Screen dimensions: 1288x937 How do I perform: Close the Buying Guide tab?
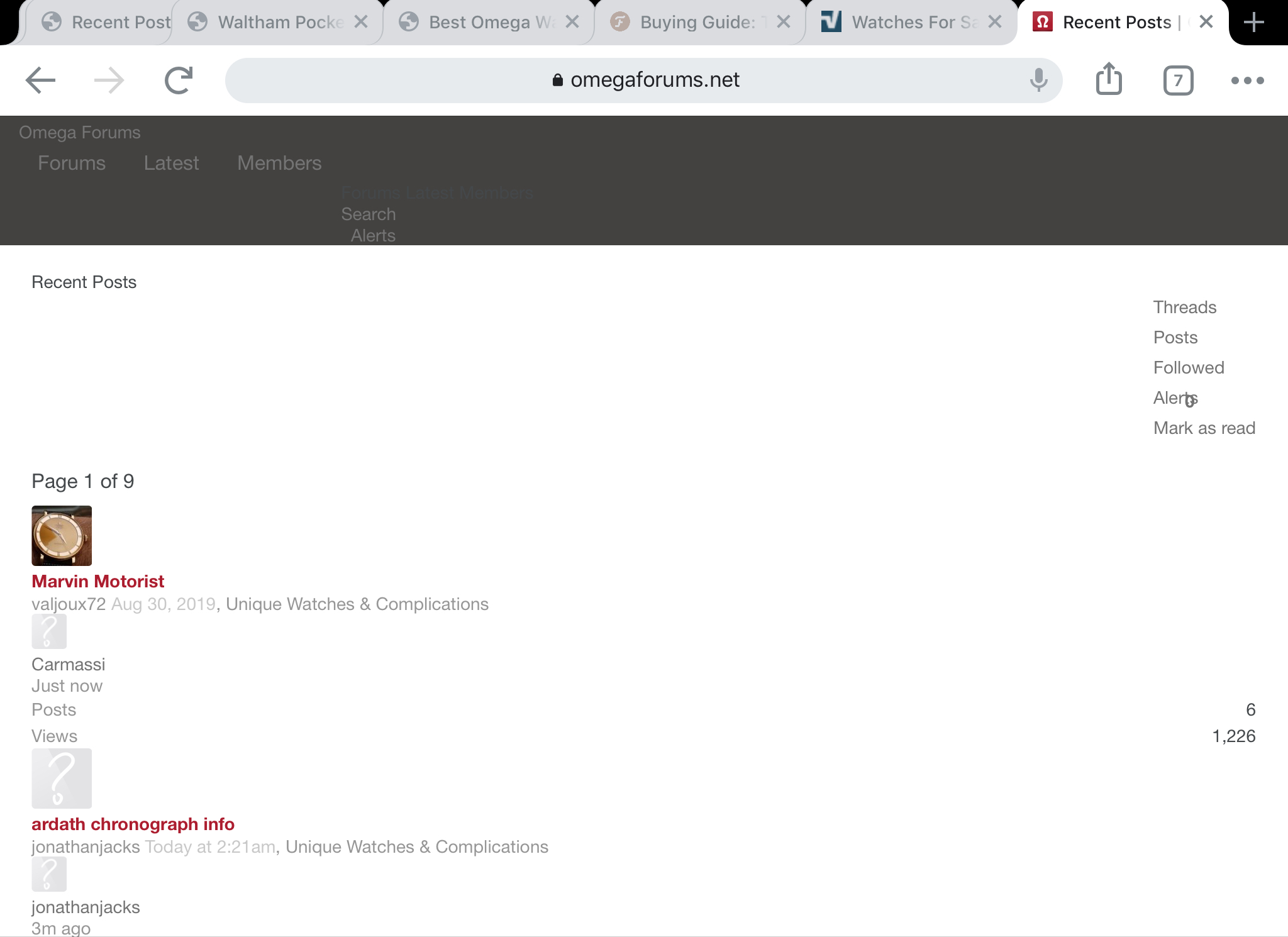pyautogui.click(x=784, y=23)
